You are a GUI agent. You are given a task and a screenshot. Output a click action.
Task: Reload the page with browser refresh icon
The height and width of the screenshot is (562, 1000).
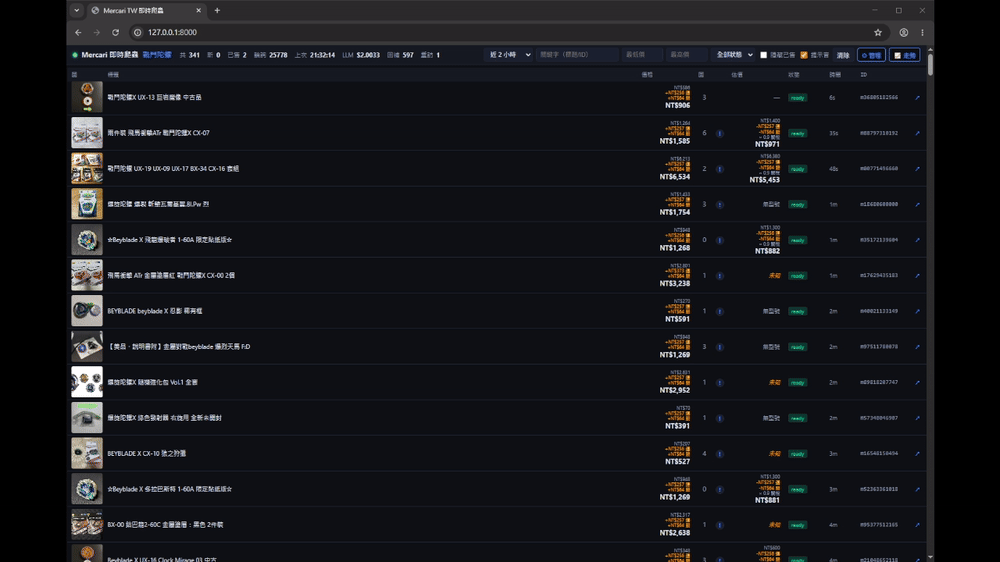(x=115, y=33)
